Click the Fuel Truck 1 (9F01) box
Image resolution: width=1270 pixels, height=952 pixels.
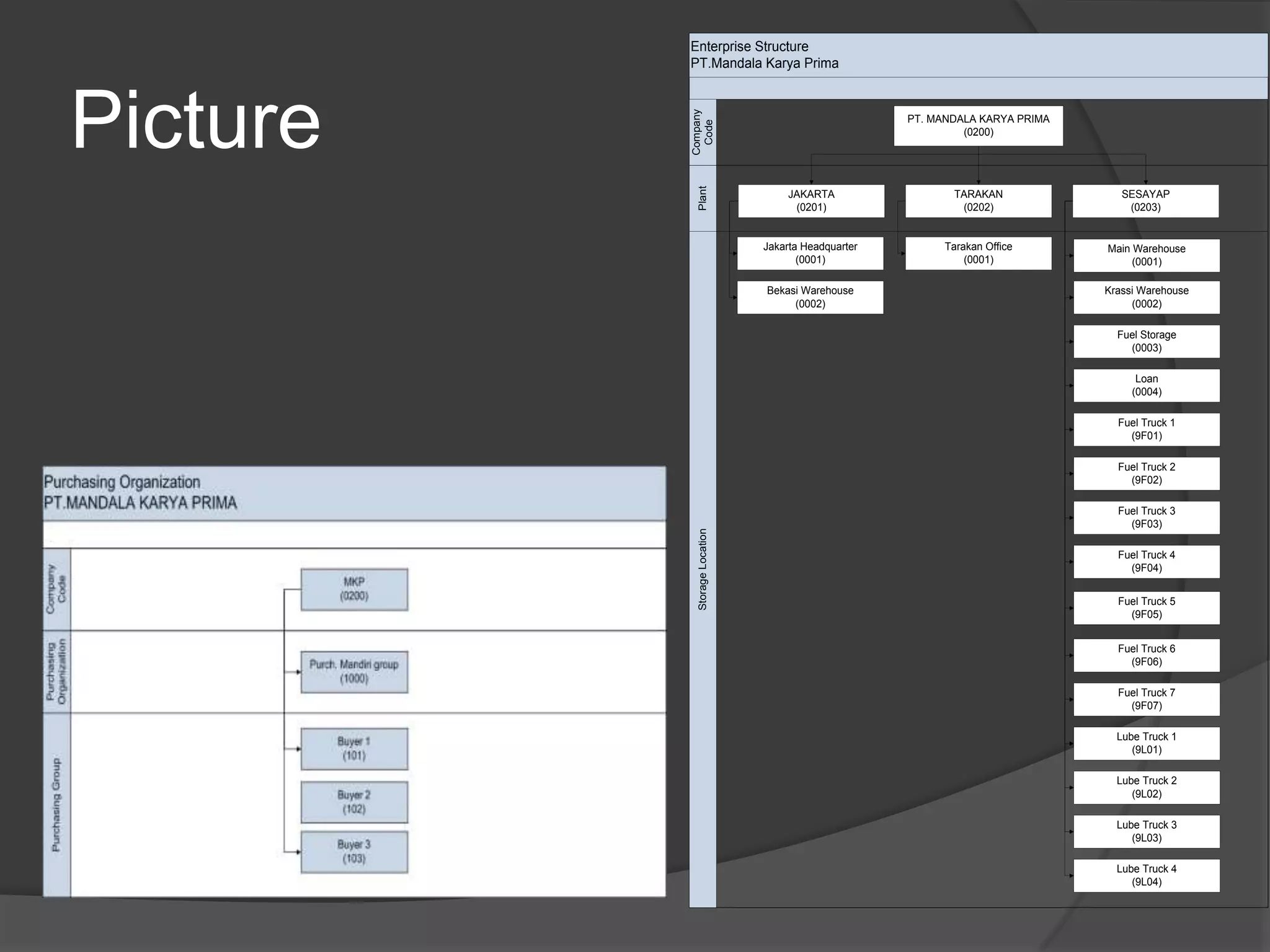pyautogui.click(x=1146, y=430)
